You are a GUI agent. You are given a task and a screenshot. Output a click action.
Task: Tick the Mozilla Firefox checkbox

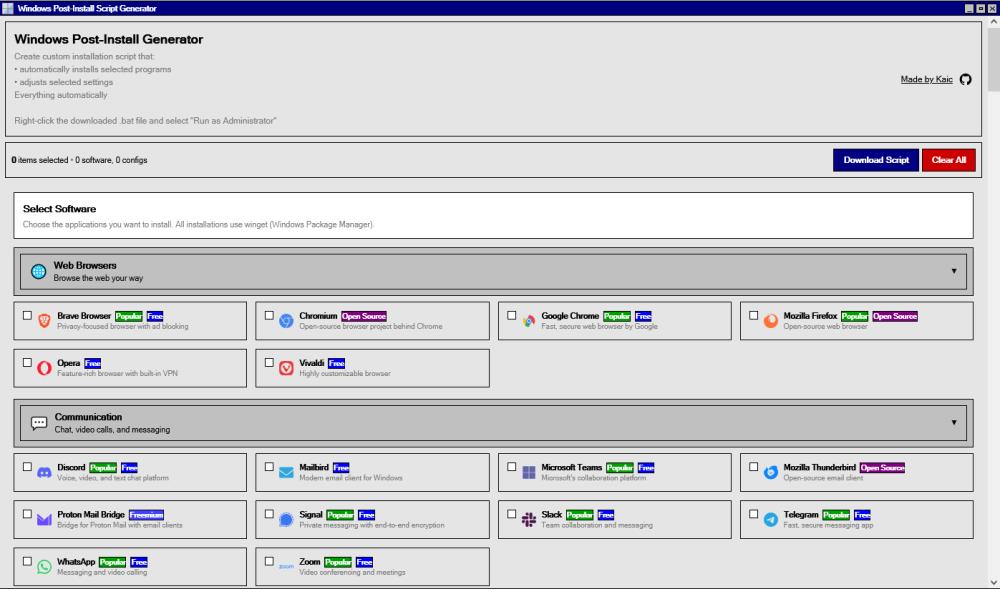[754, 315]
